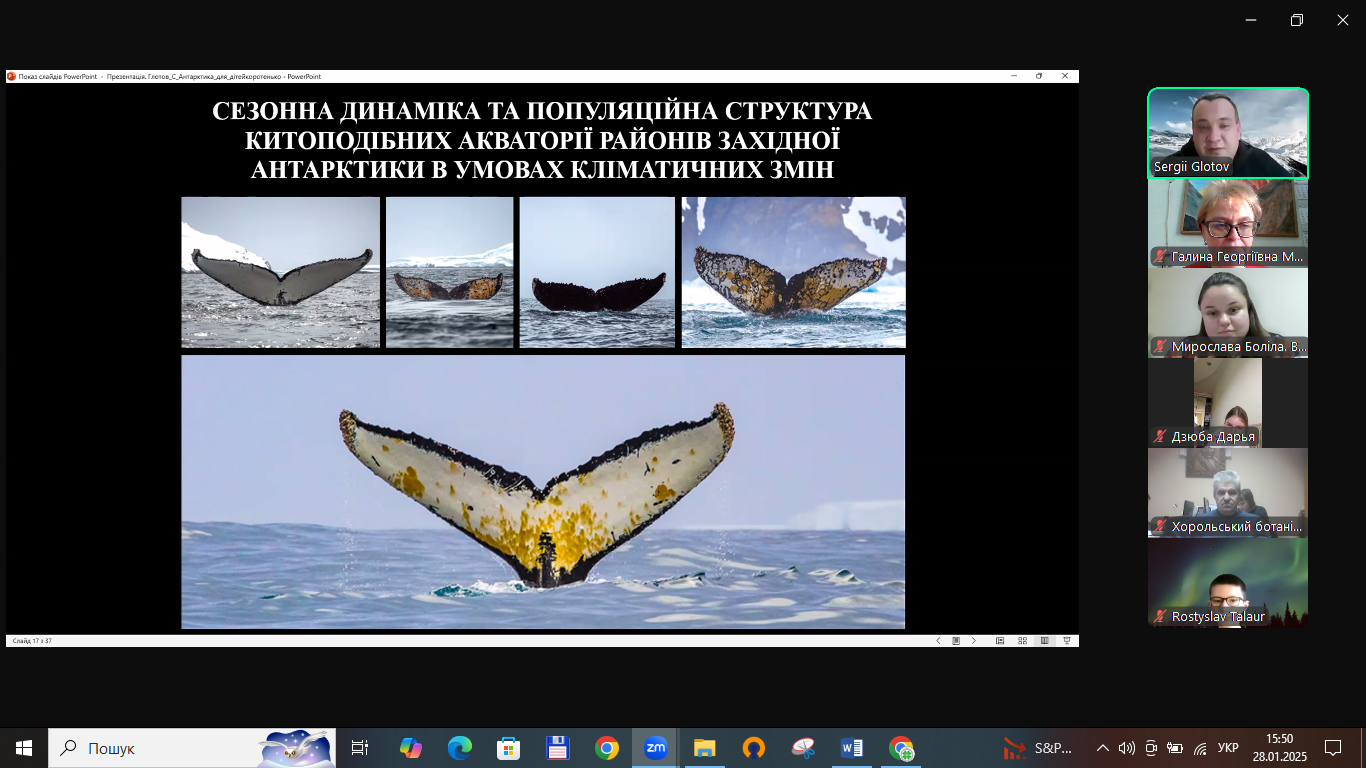Select the Reading View icon
Viewport: 1366px width, 768px height.
(1045, 641)
